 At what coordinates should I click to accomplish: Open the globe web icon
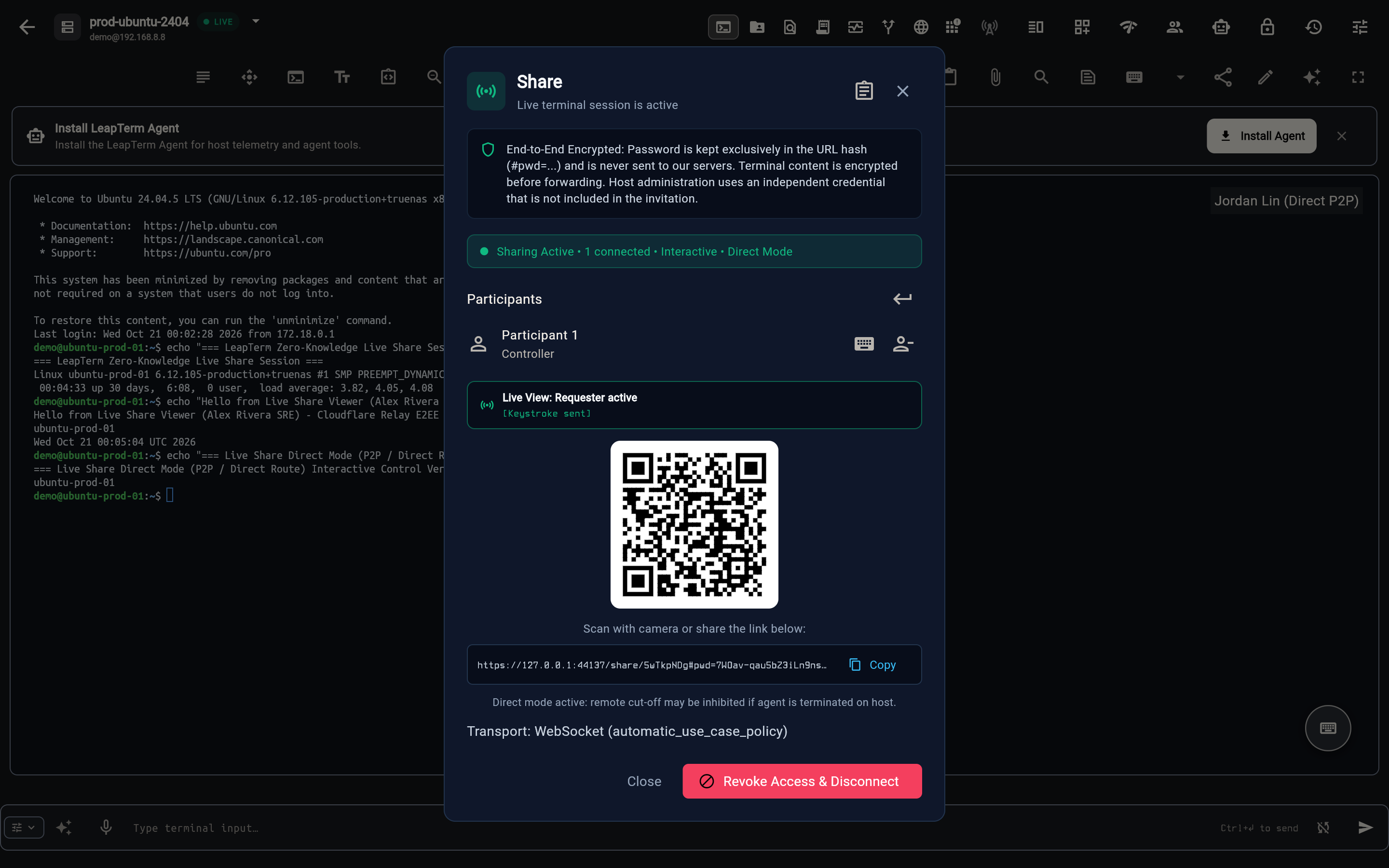pyautogui.click(x=921, y=27)
